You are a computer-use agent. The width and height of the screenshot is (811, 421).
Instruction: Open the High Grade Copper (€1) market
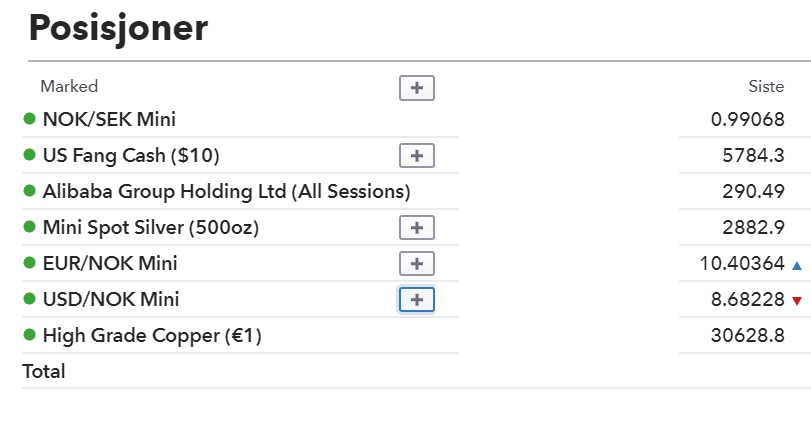tap(152, 336)
